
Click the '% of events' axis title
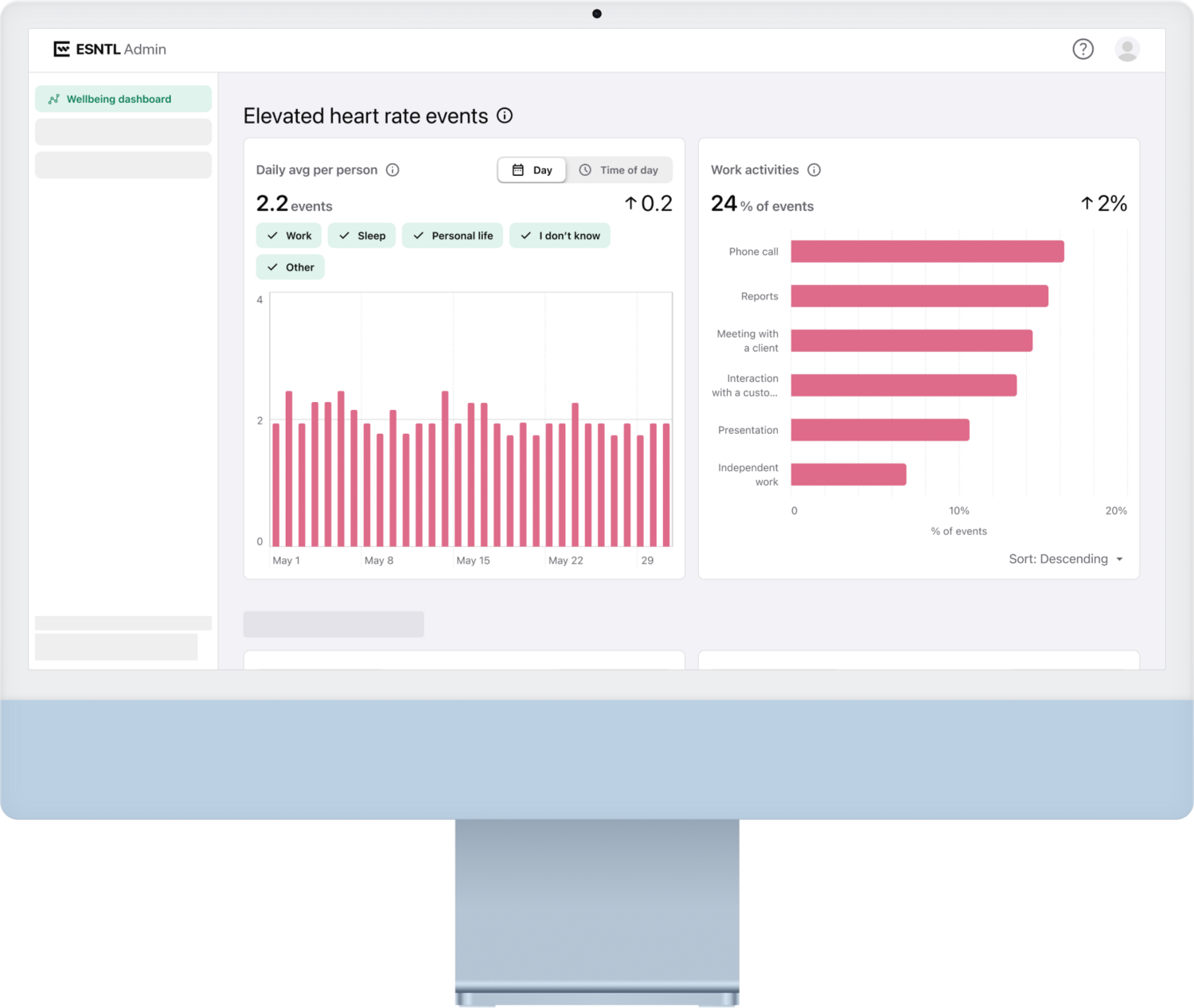958,531
